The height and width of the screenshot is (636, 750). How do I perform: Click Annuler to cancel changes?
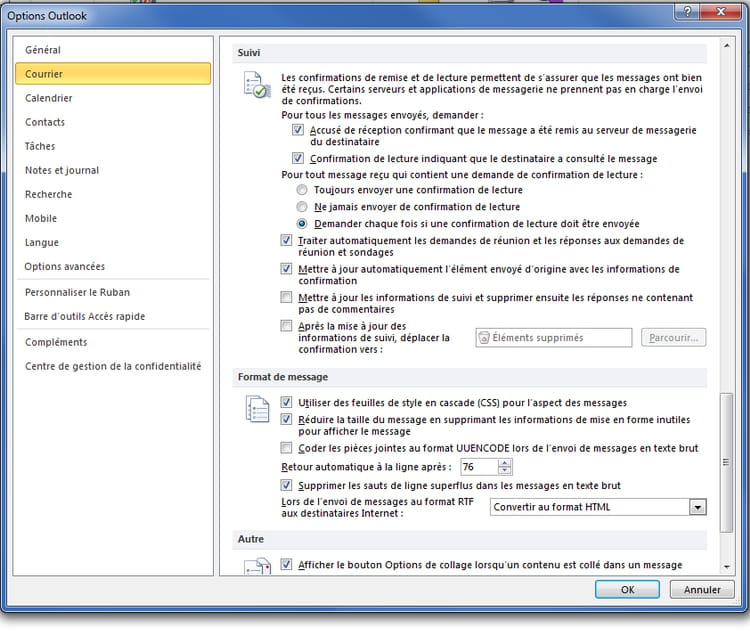702,590
